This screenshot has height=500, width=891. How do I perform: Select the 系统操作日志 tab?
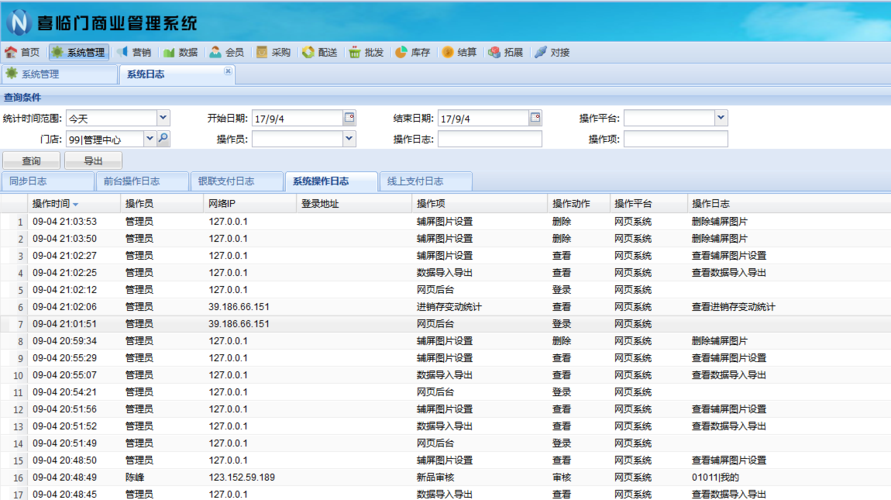pos(331,181)
